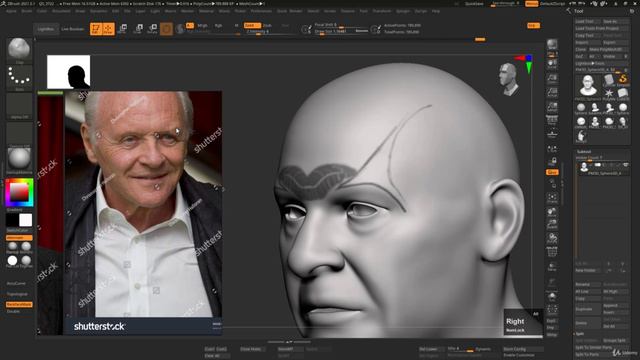Screen dimensions: 640x360
Task: Click the Live Boolean button
Action: (72, 29)
